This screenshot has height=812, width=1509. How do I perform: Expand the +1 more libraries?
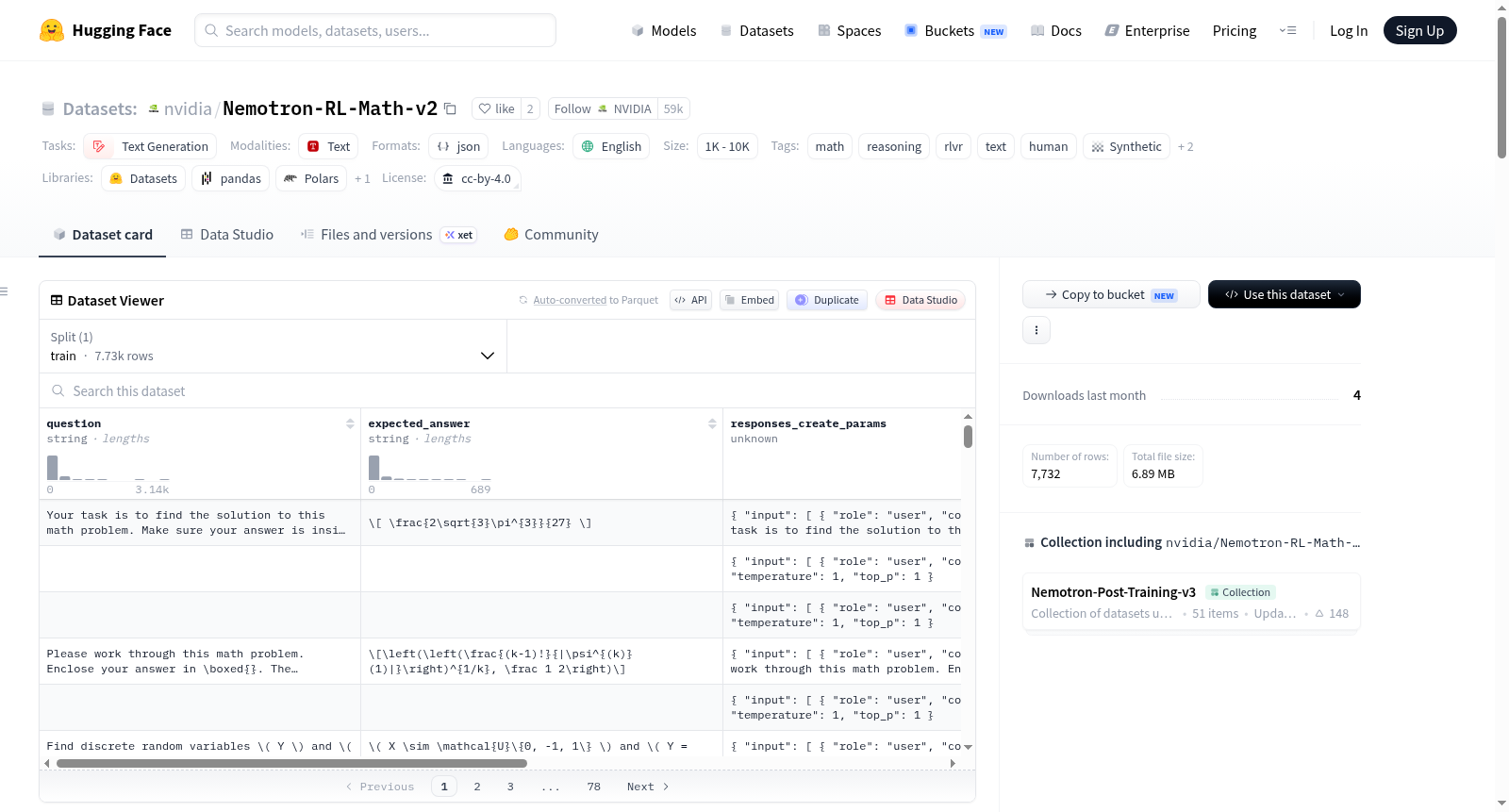[362, 178]
